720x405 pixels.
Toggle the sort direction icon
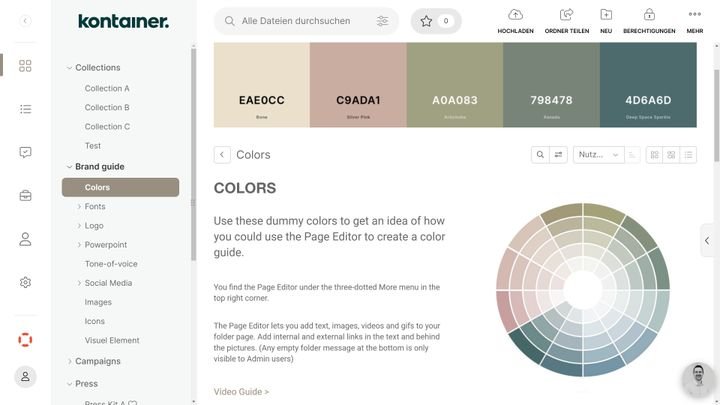click(x=632, y=155)
